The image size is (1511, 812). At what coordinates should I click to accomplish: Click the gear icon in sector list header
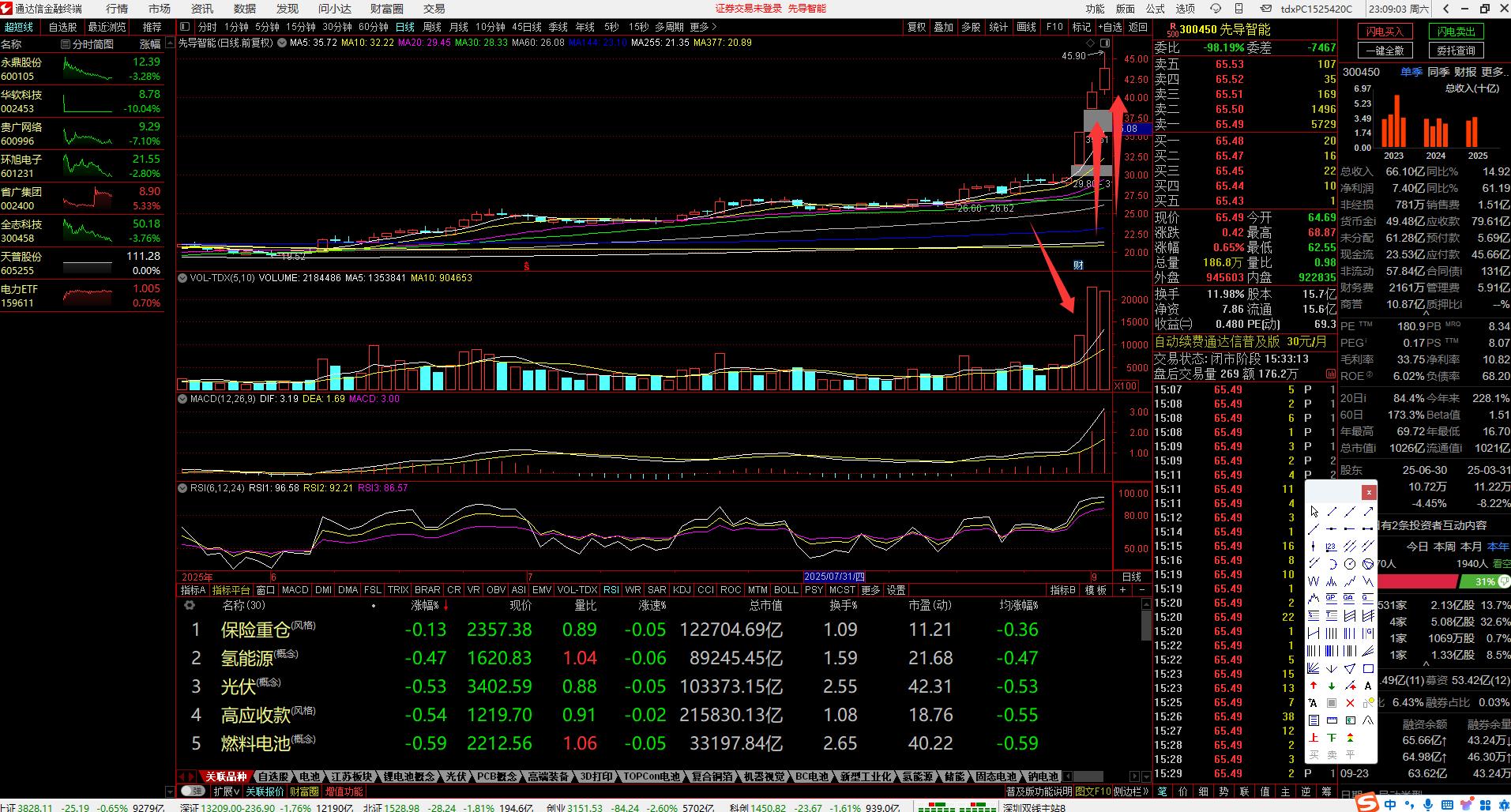[x=190, y=605]
